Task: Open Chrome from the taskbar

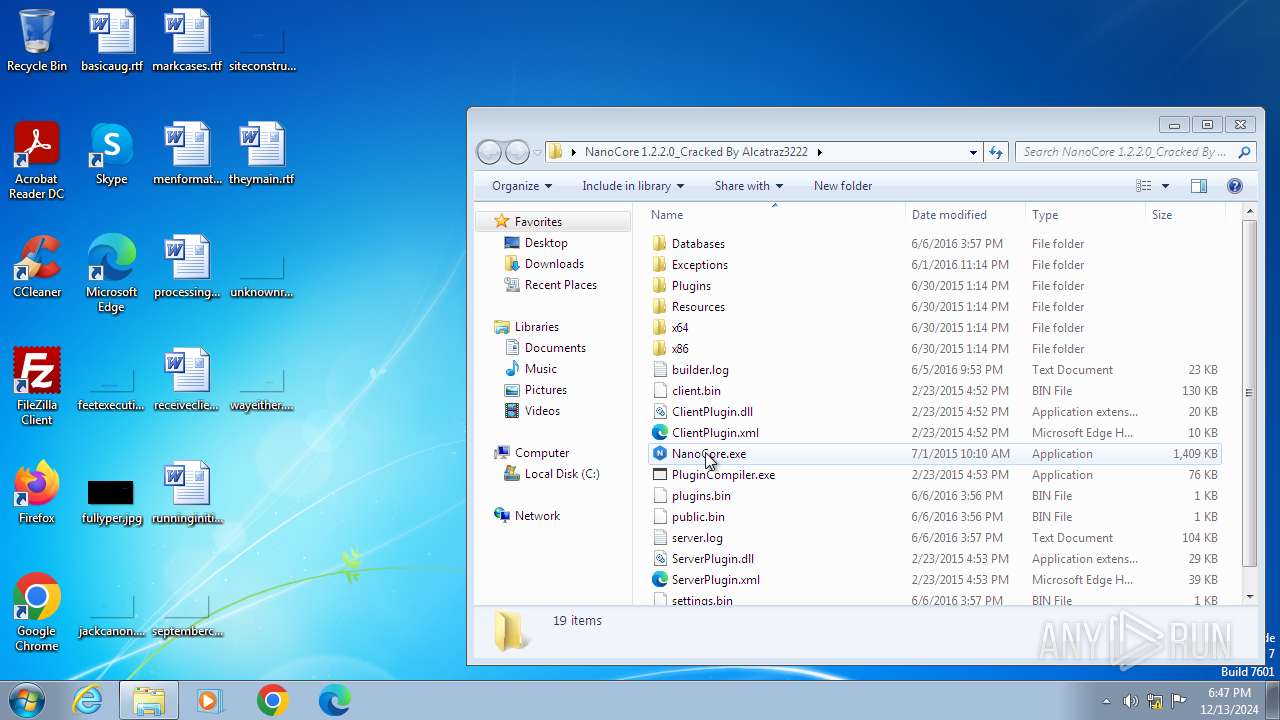Action: point(272,700)
